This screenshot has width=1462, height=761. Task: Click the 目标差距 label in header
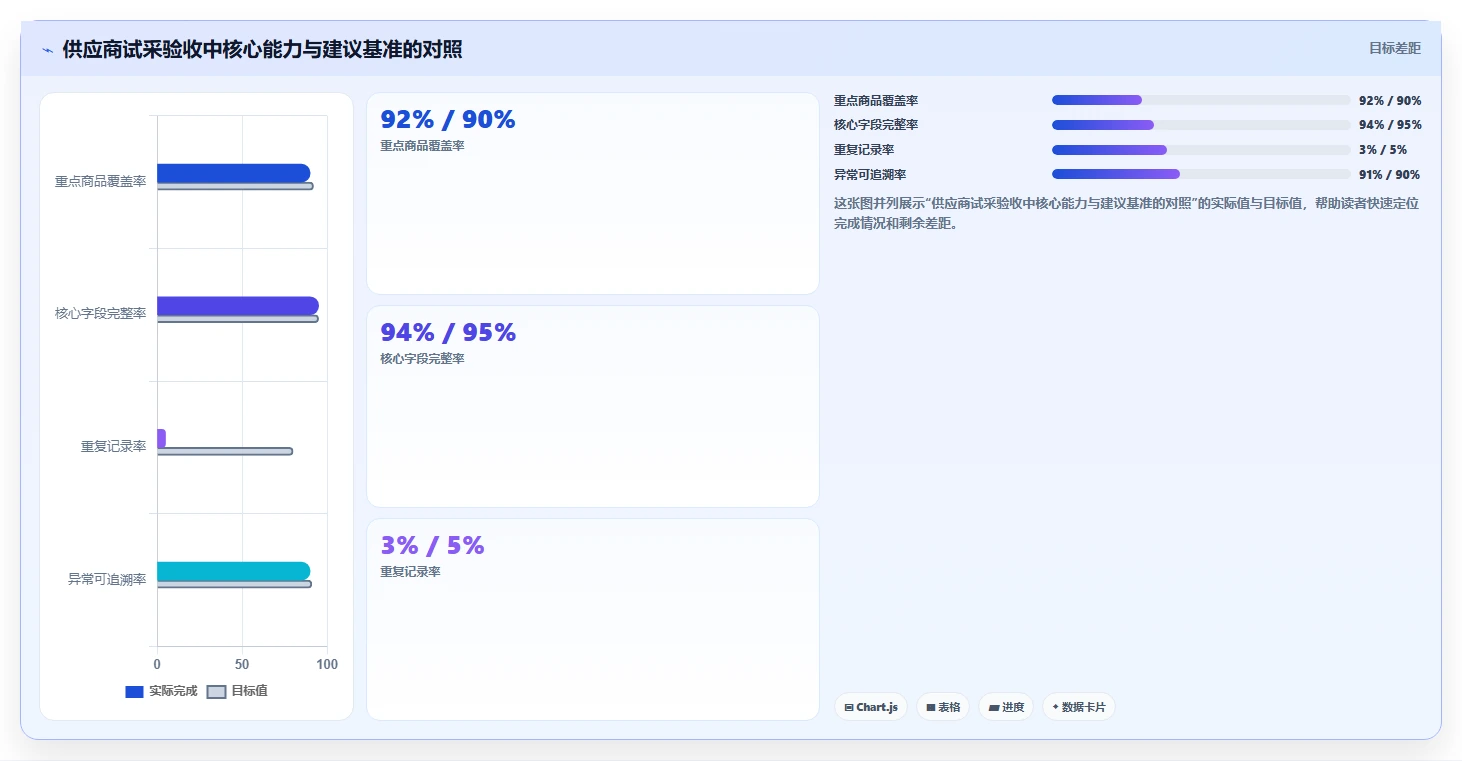point(1395,48)
